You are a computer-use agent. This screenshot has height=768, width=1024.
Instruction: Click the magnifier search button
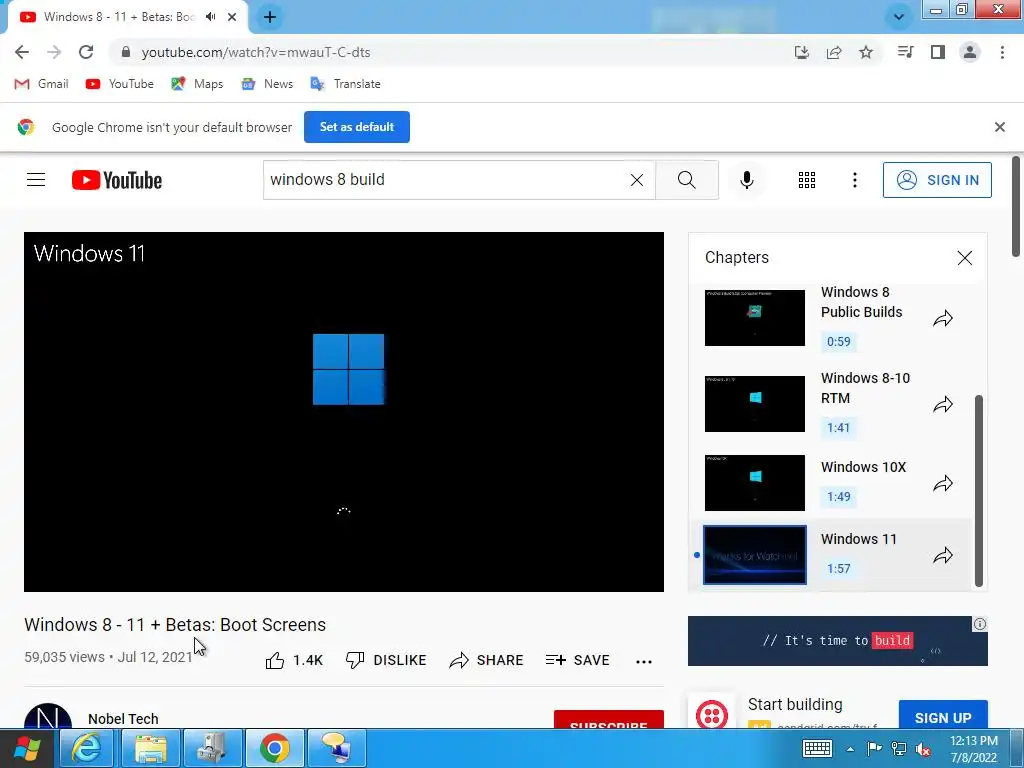(x=686, y=180)
